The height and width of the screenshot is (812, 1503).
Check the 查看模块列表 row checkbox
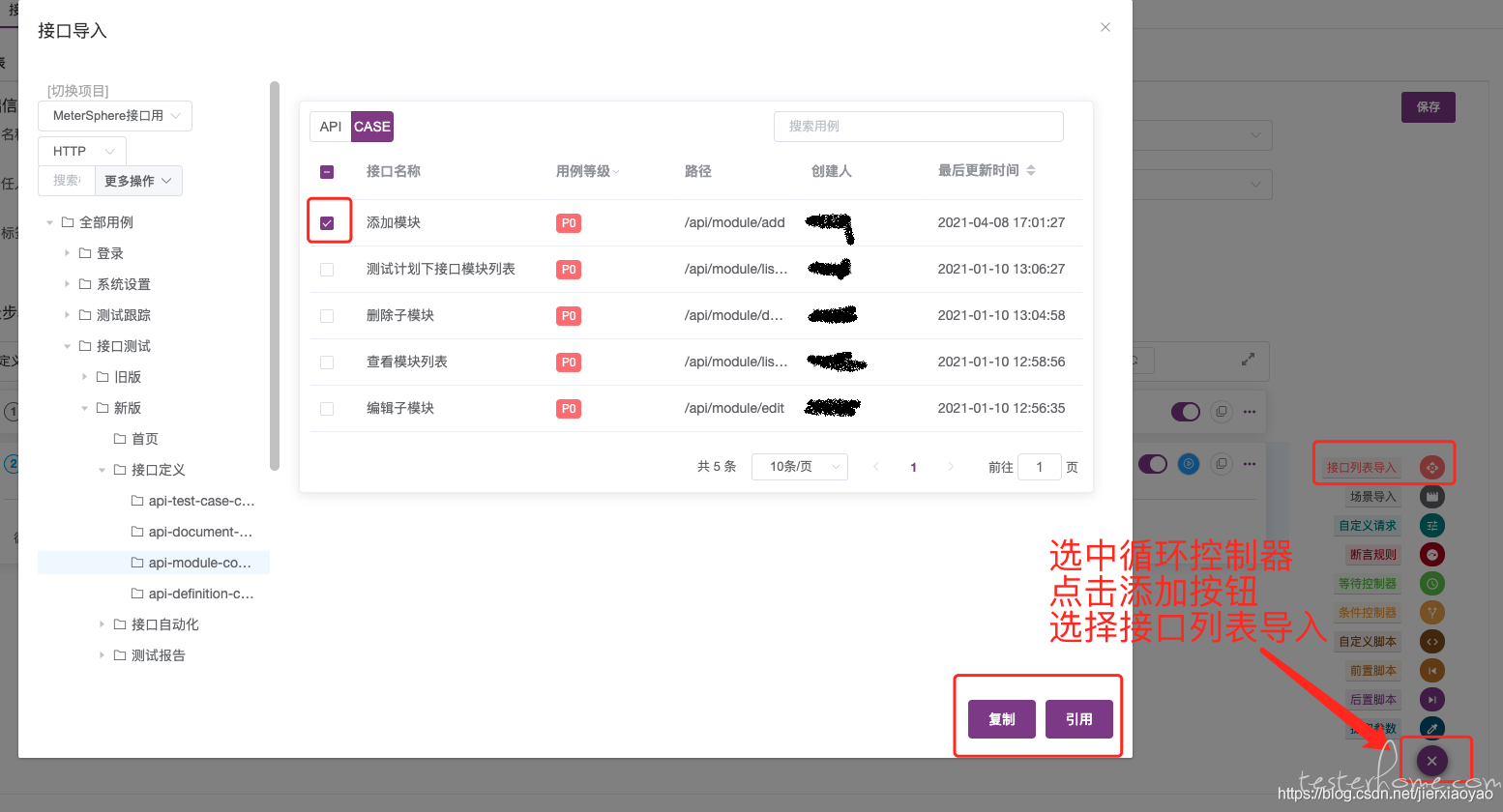click(x=327, y=362)
